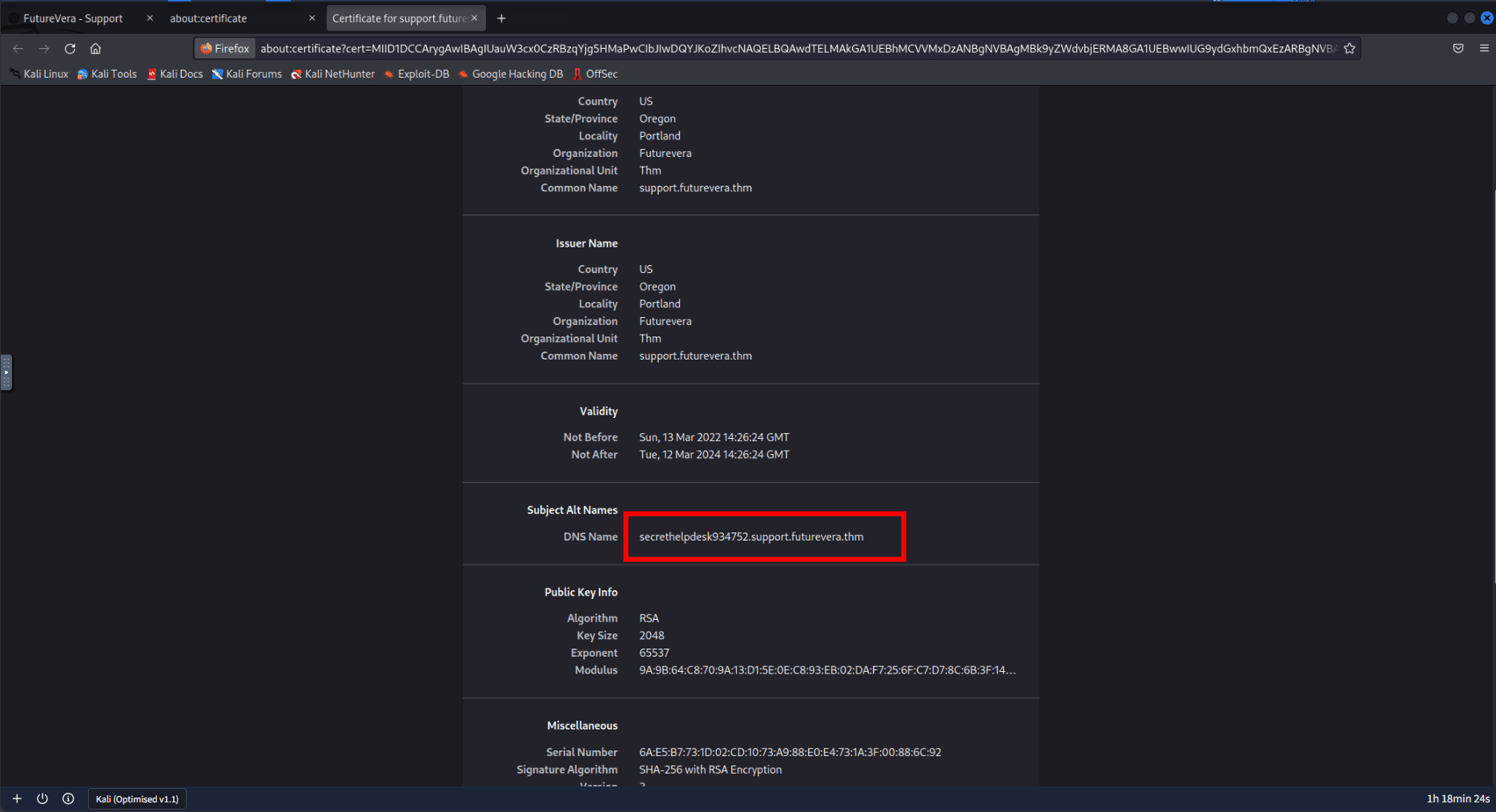Click the address bar URL field

[797, 49]
